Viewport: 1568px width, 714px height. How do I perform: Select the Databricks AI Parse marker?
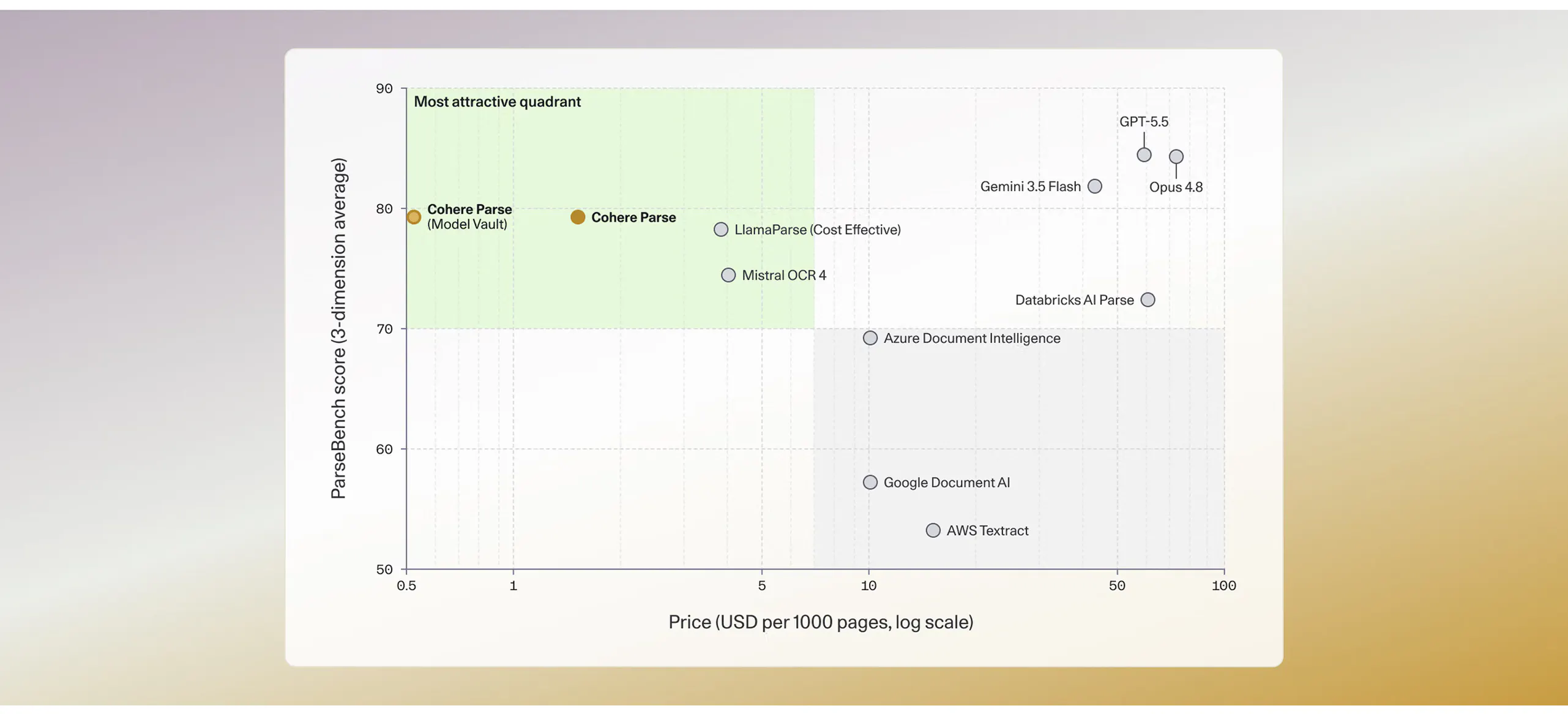1148,300
